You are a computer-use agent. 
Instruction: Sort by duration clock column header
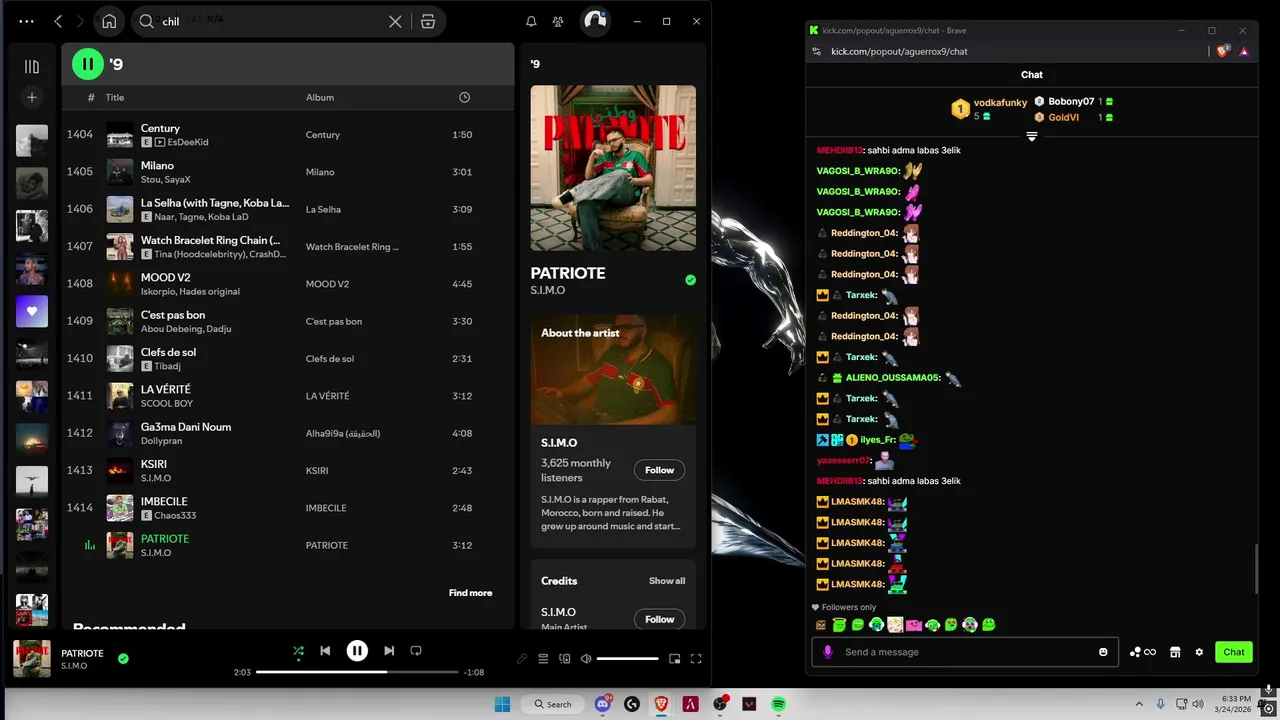point(464,97)
